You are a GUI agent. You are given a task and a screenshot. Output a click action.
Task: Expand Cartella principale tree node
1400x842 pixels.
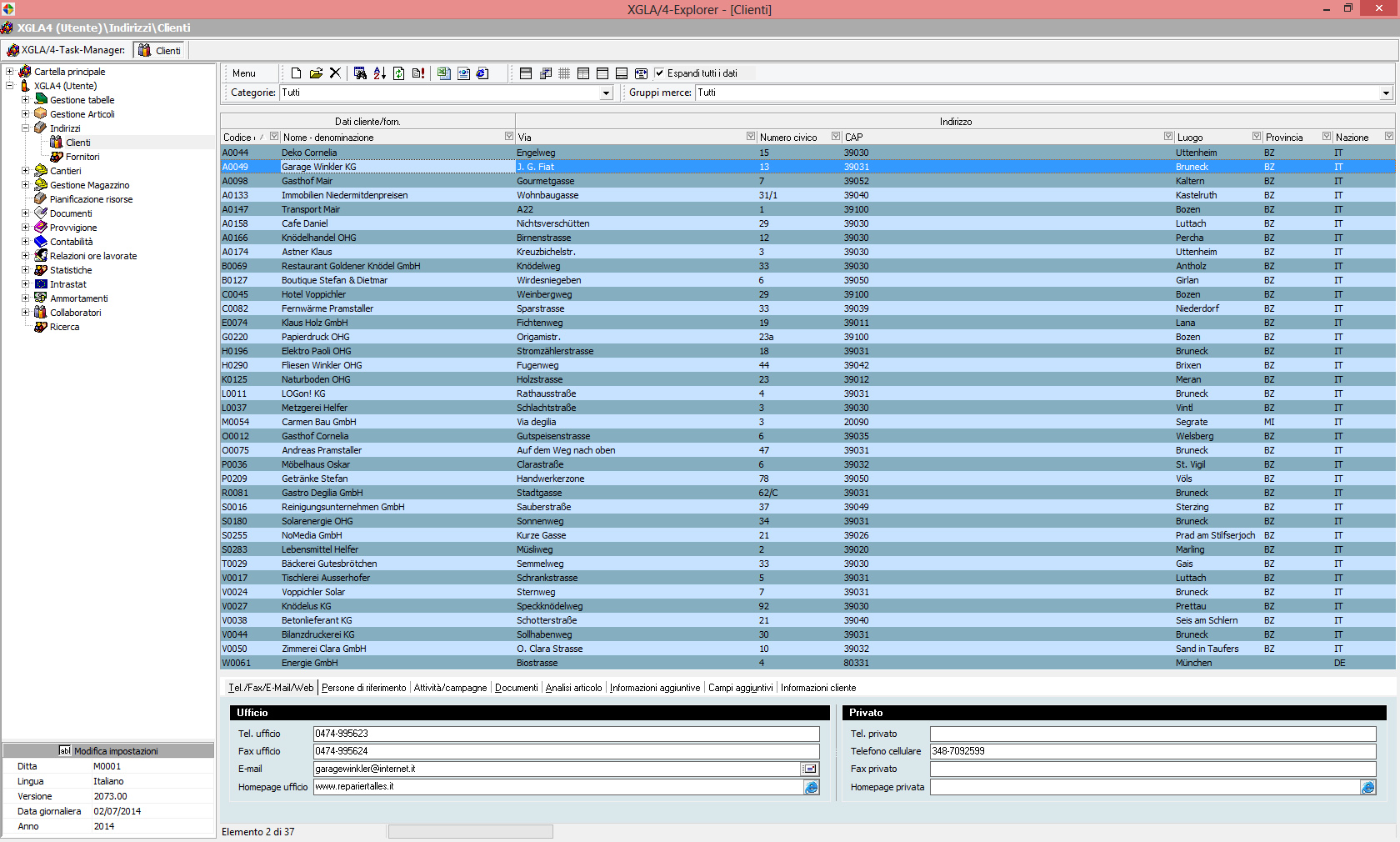pyautogui.click(x=10, y=72)
